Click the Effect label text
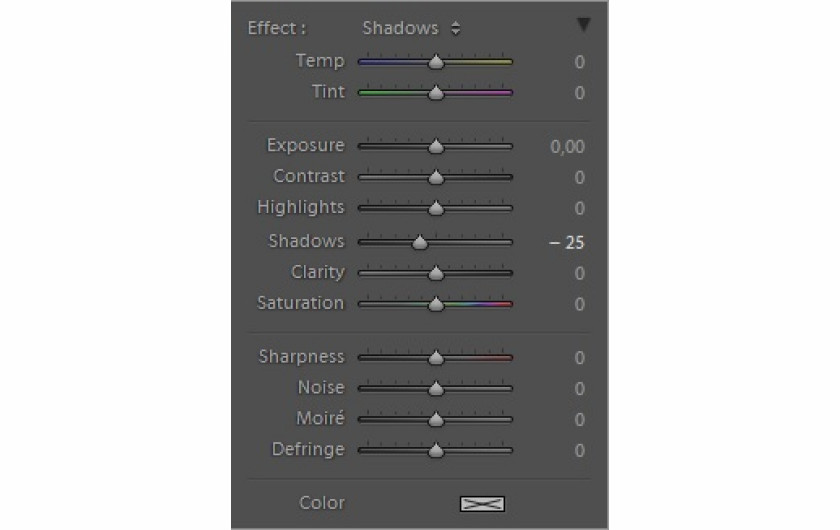Screen dimensions: 840x530 pos(276,28)
